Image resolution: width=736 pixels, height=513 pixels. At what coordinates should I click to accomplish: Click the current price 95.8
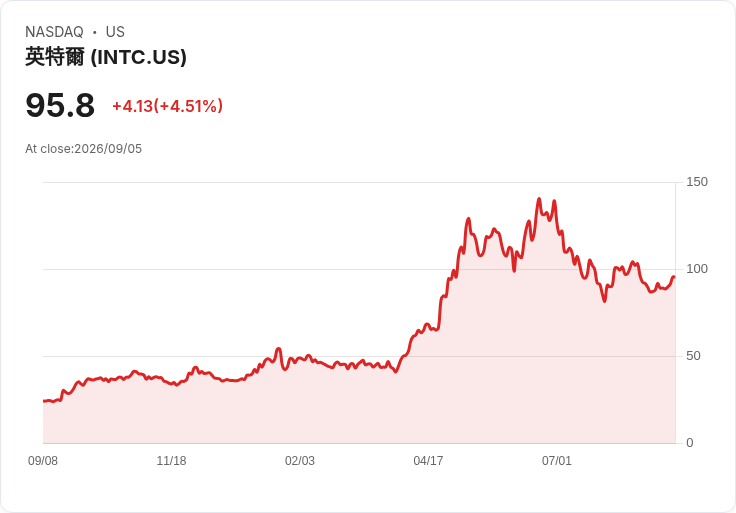coord(60,105)
